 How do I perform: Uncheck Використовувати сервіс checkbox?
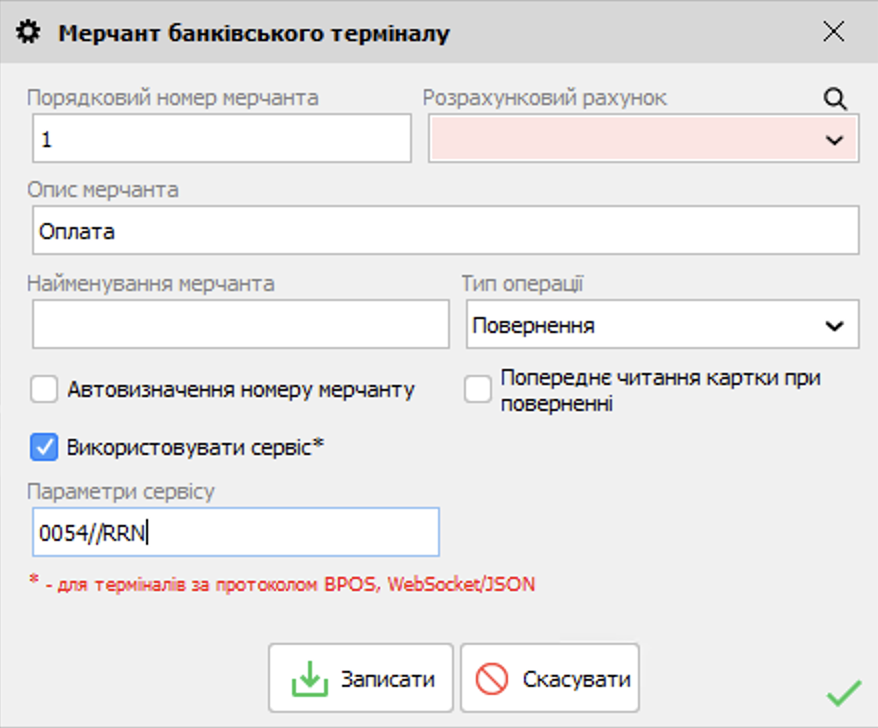[x=44, y=447]
